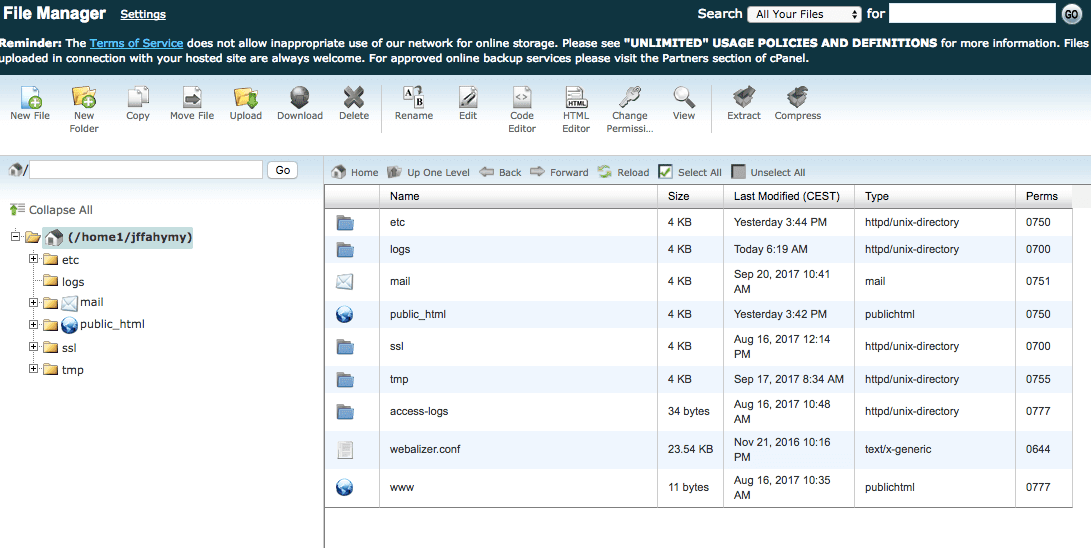Expand the tmp folder in tree
Viewport: 1091px width, 548px height.
(33, 369)
